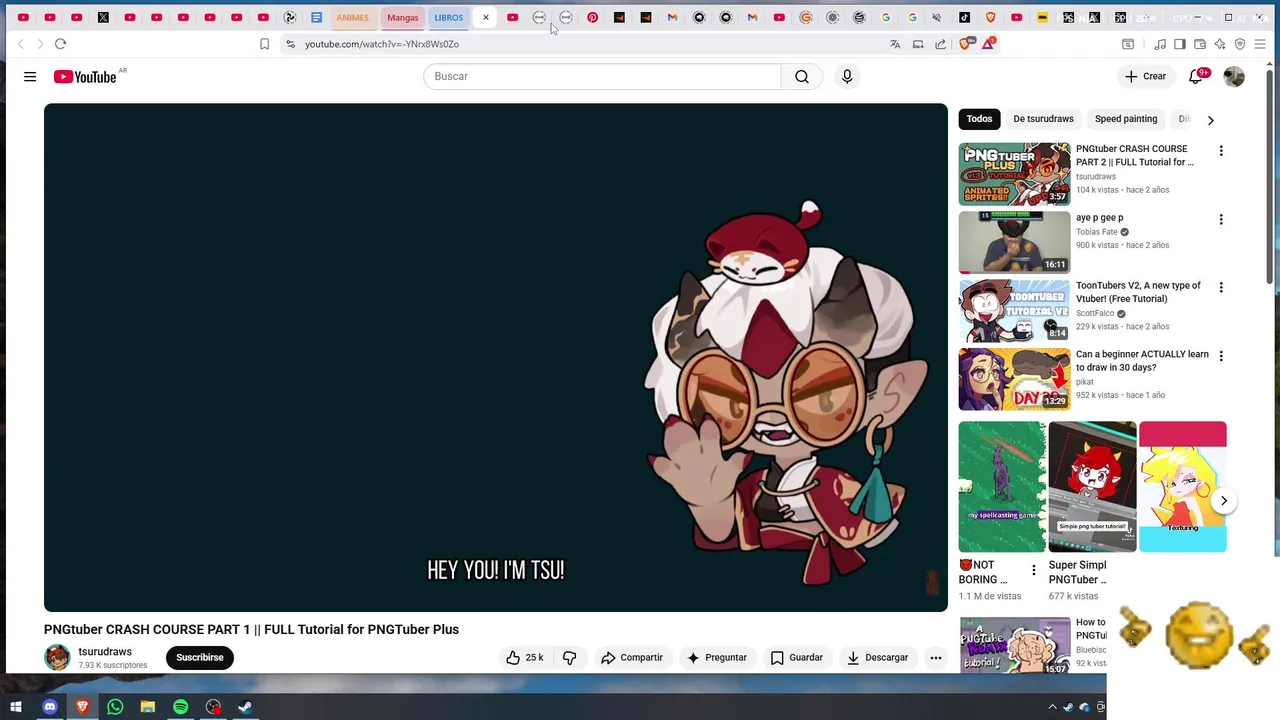Like the video with thumbs up

524,657
